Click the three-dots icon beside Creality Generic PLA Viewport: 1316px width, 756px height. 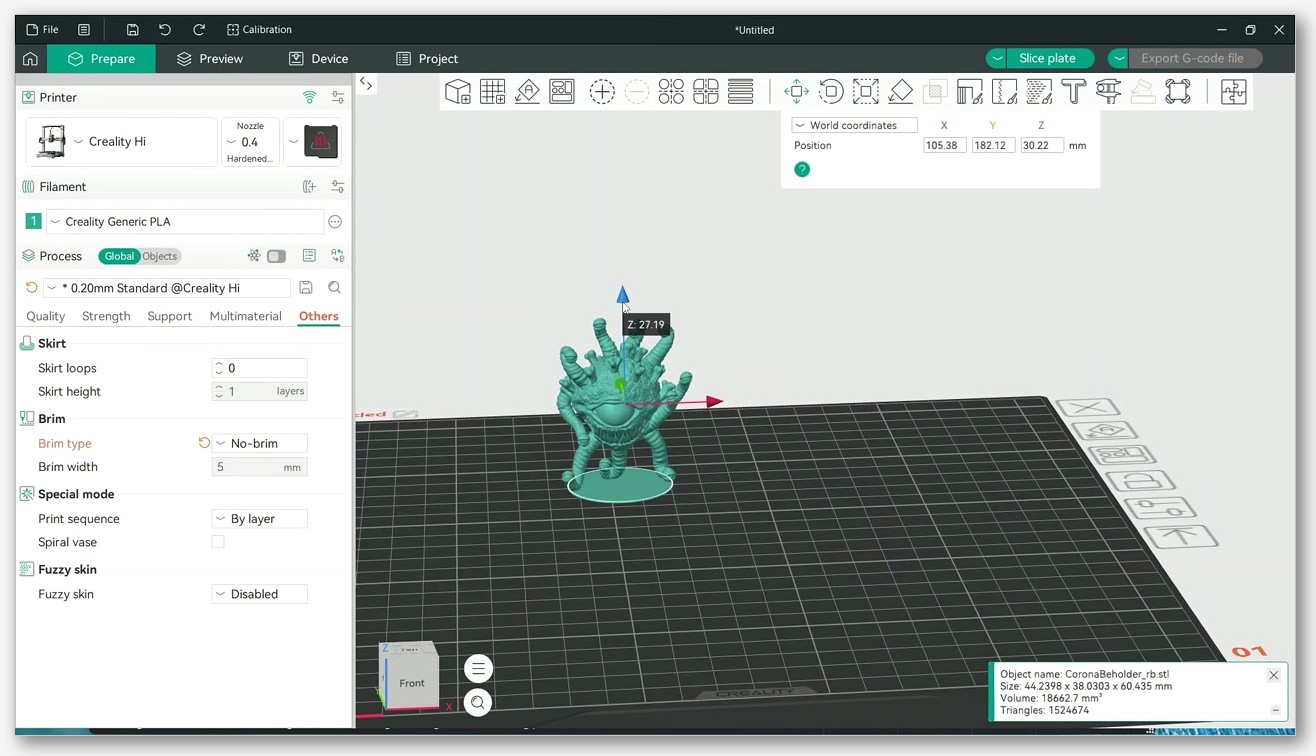tap(335, 222)
